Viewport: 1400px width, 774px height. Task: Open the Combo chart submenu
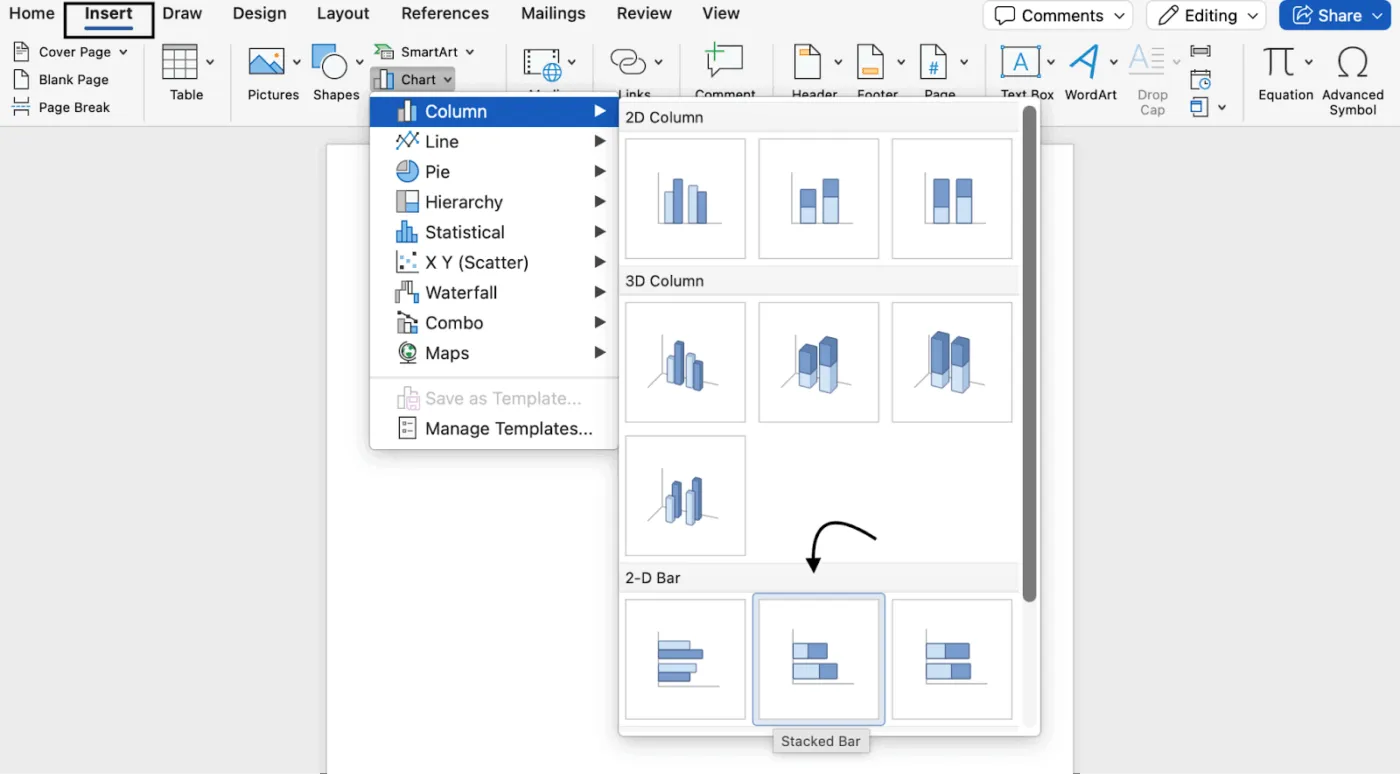(x=494, y=323)
